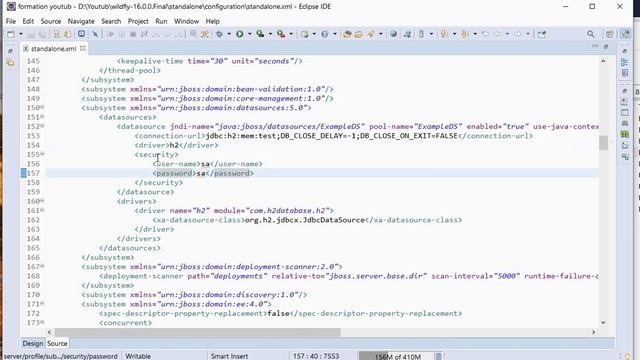Open the Source menu
This screenshot has height=360, width=640.
(x=51, y=21)
